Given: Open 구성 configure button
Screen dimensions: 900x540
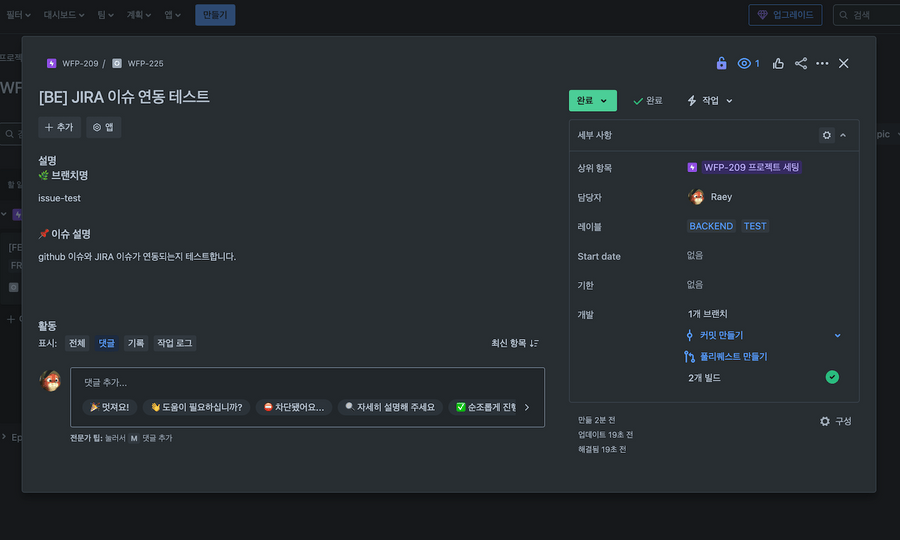Looking at the screenshot, I should 836,421.
